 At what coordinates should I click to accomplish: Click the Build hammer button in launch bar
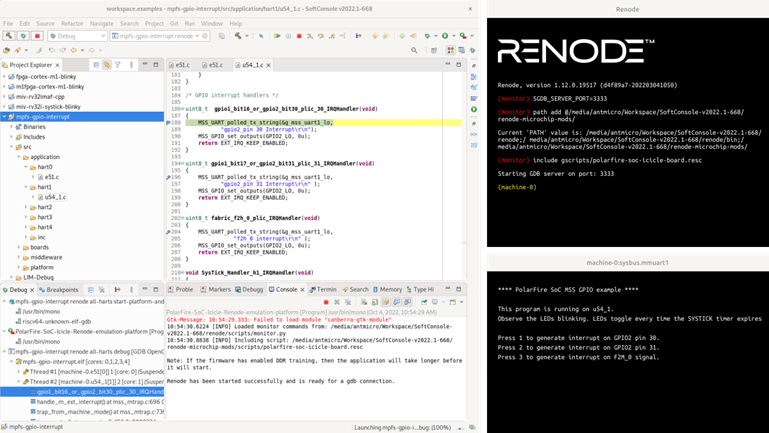[9, 36]
